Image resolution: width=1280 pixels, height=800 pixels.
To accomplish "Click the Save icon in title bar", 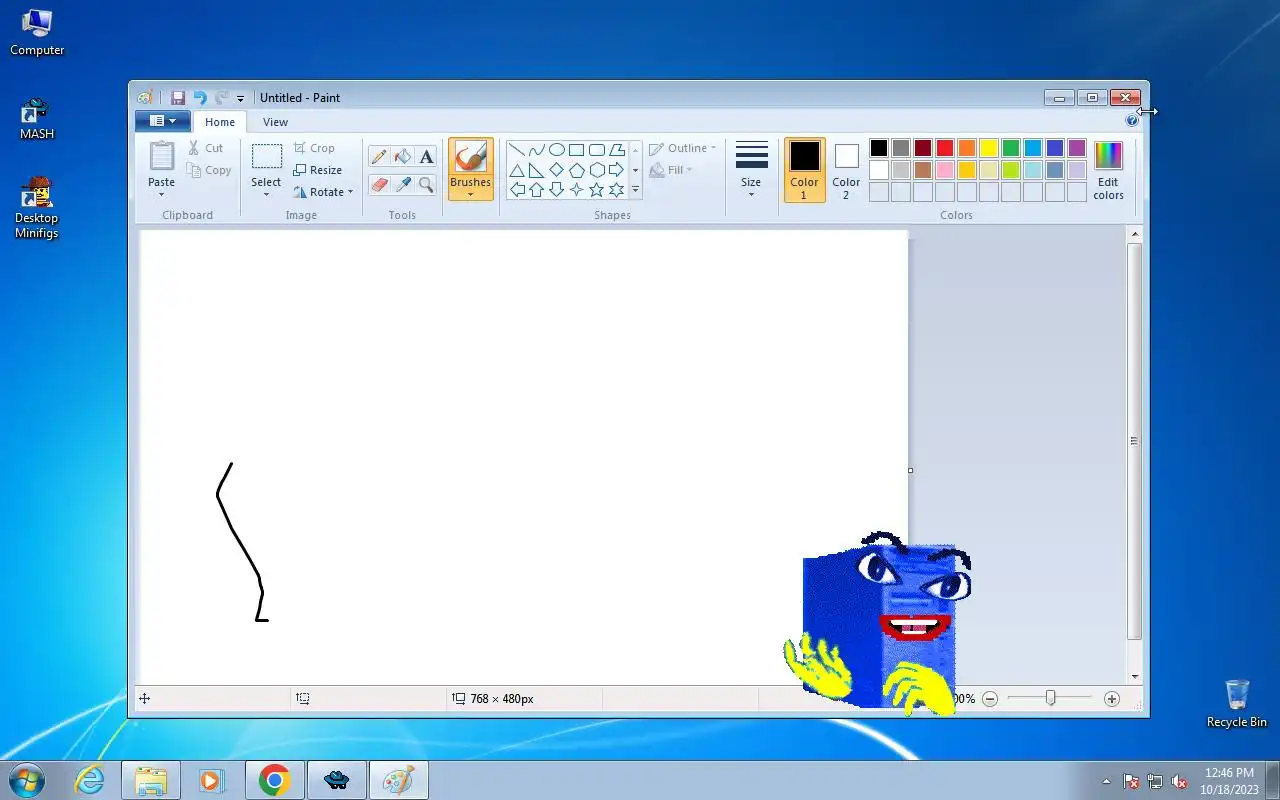I will 178,98.
